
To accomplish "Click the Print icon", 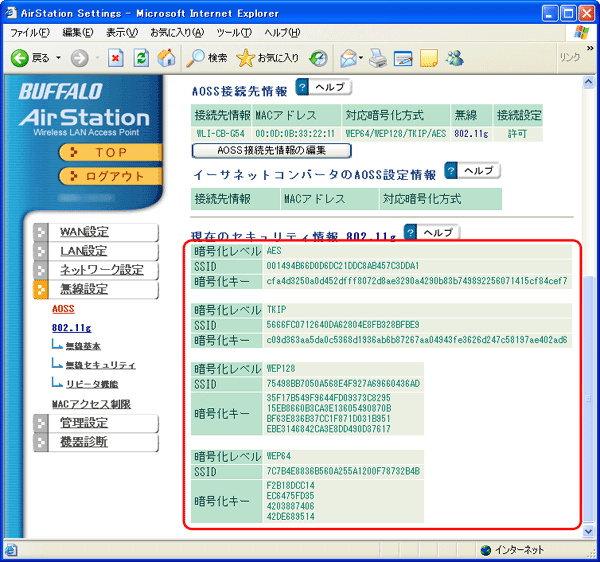I will [378, 59].
